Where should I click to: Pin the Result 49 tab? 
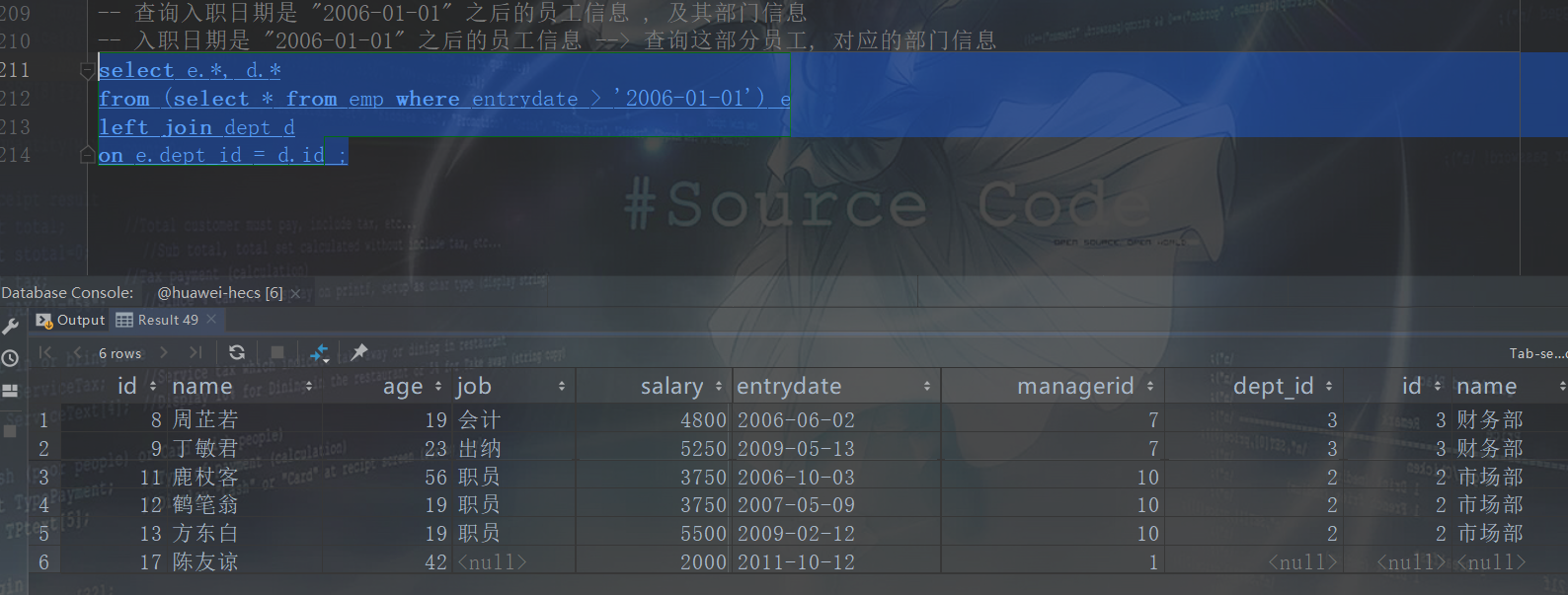[x=358, y=352]
